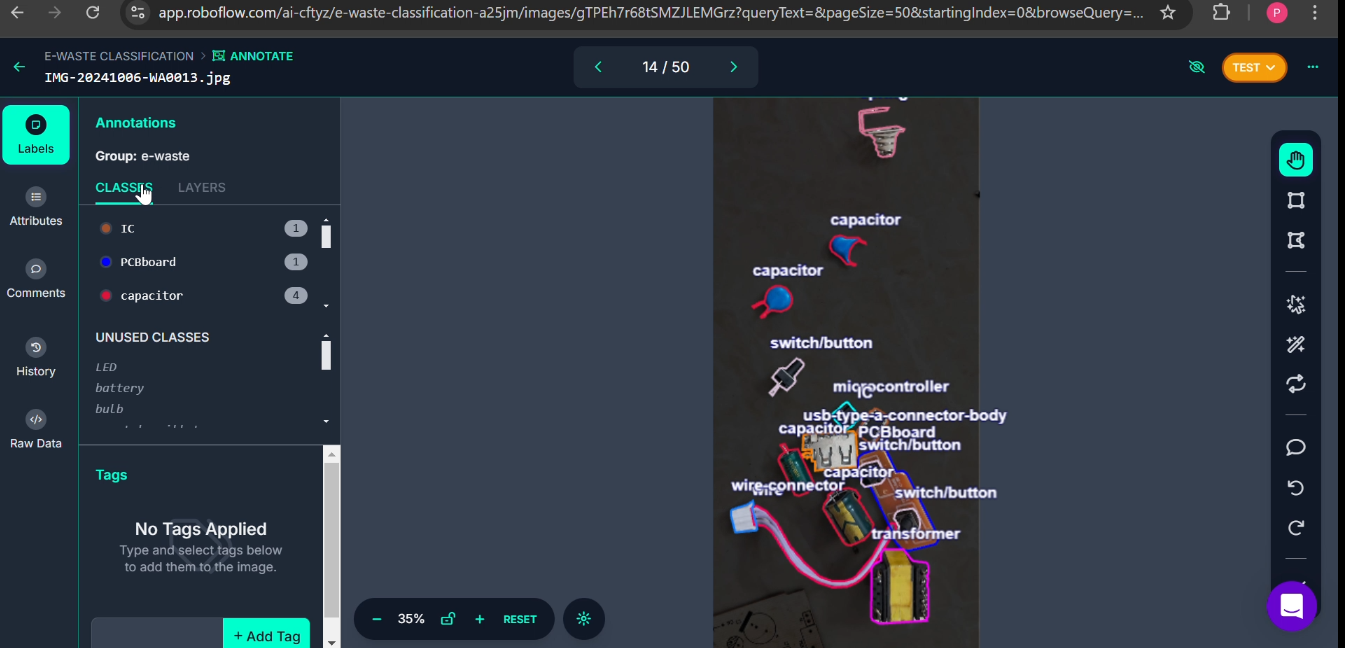Switch to the CLASSES tab

click(124, 188)
